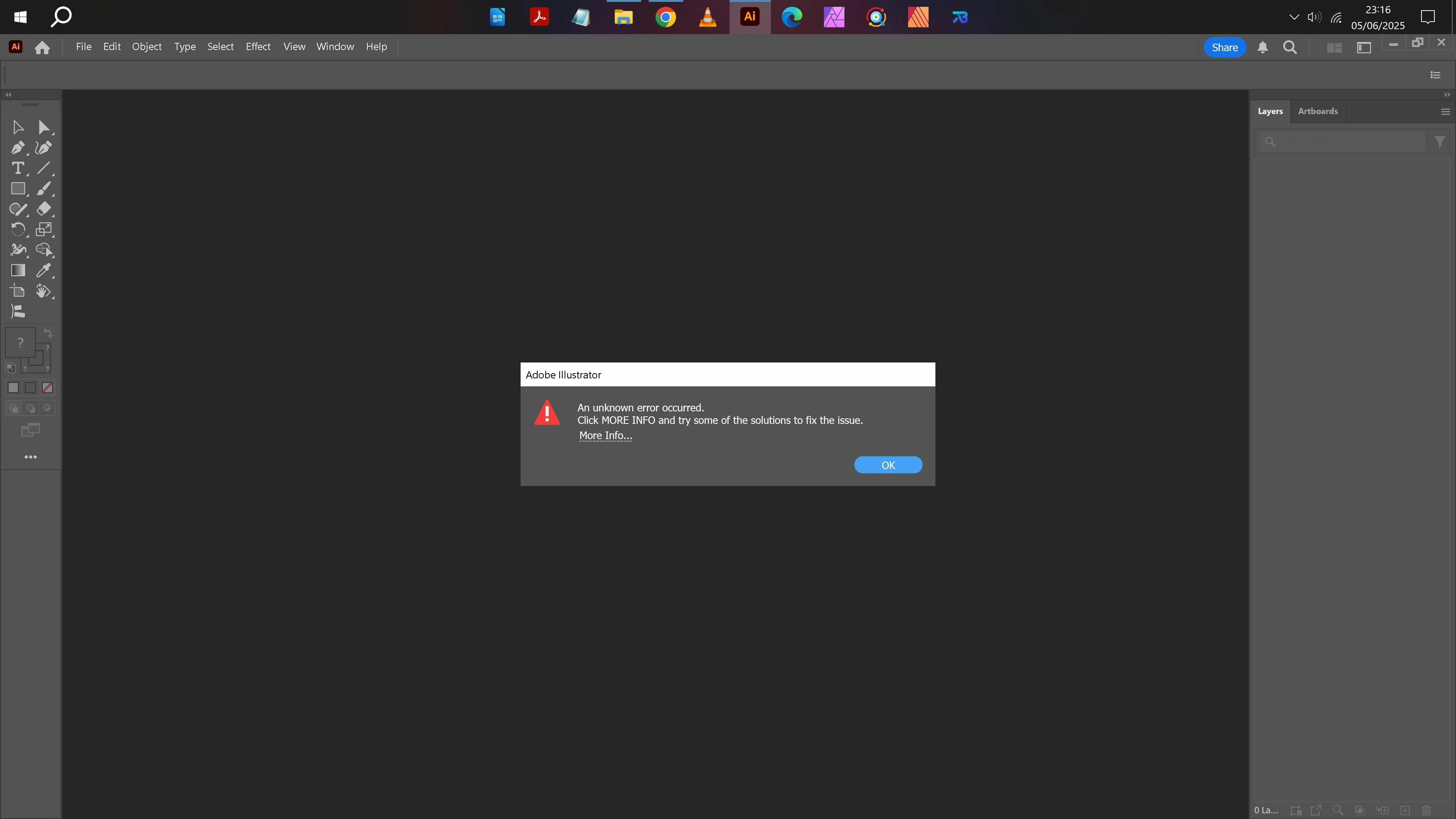Pick the Shape Builder tool
Image resolution: width=1456 pixels, height=819 pixels.
(44, 250)
